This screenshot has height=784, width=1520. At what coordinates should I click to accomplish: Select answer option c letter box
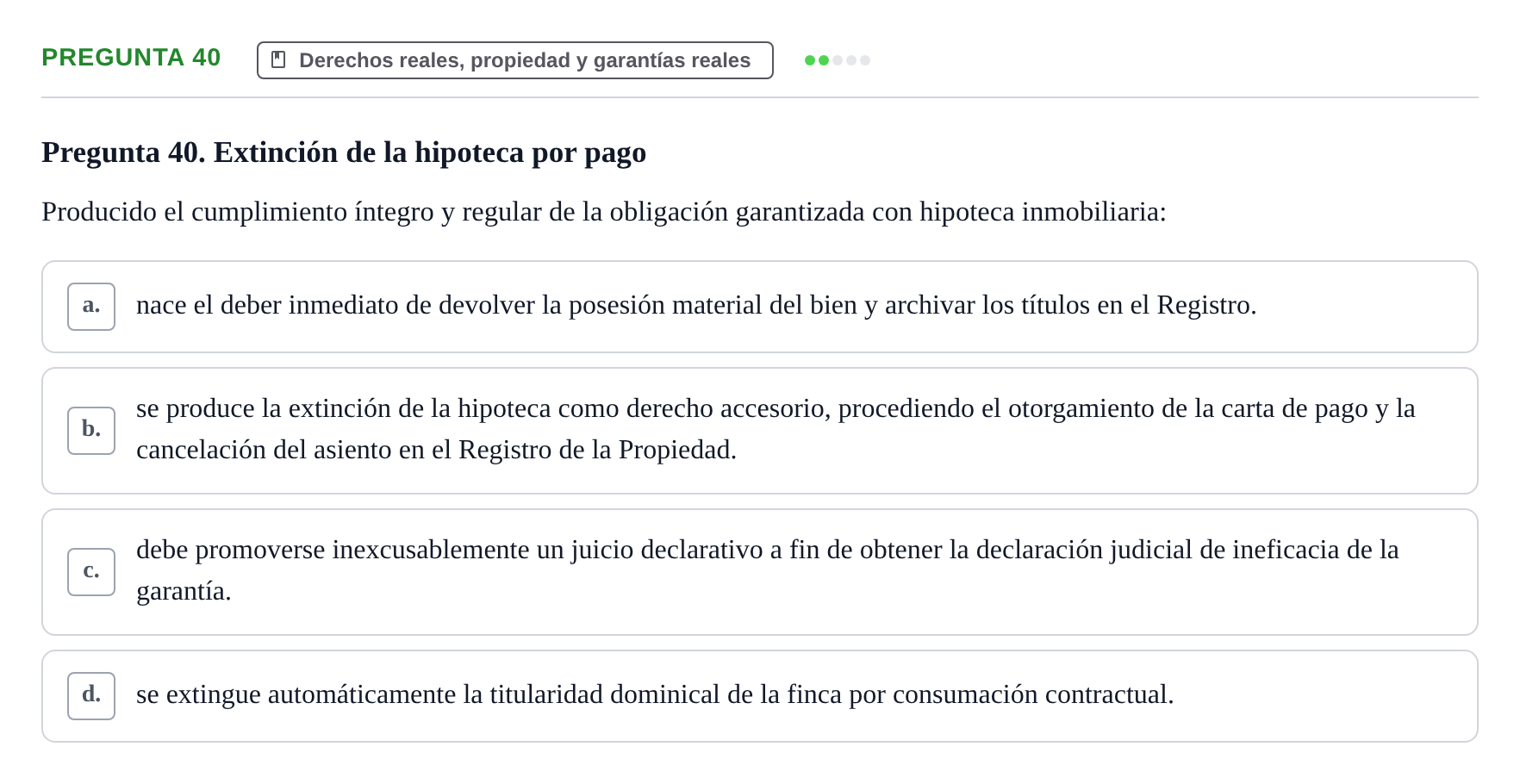point(91,572)
